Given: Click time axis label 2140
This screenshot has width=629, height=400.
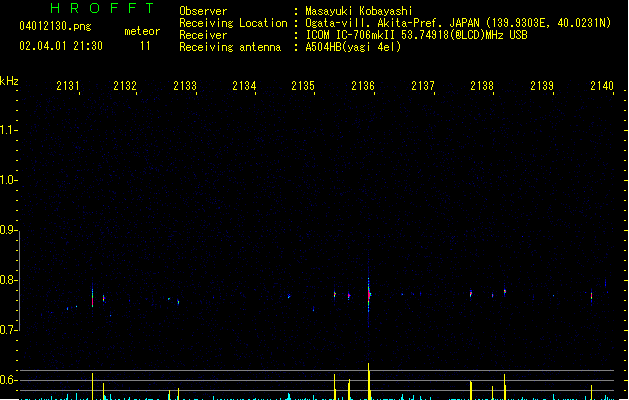Looking at the screenshot, I should click(x=602, y=86).
